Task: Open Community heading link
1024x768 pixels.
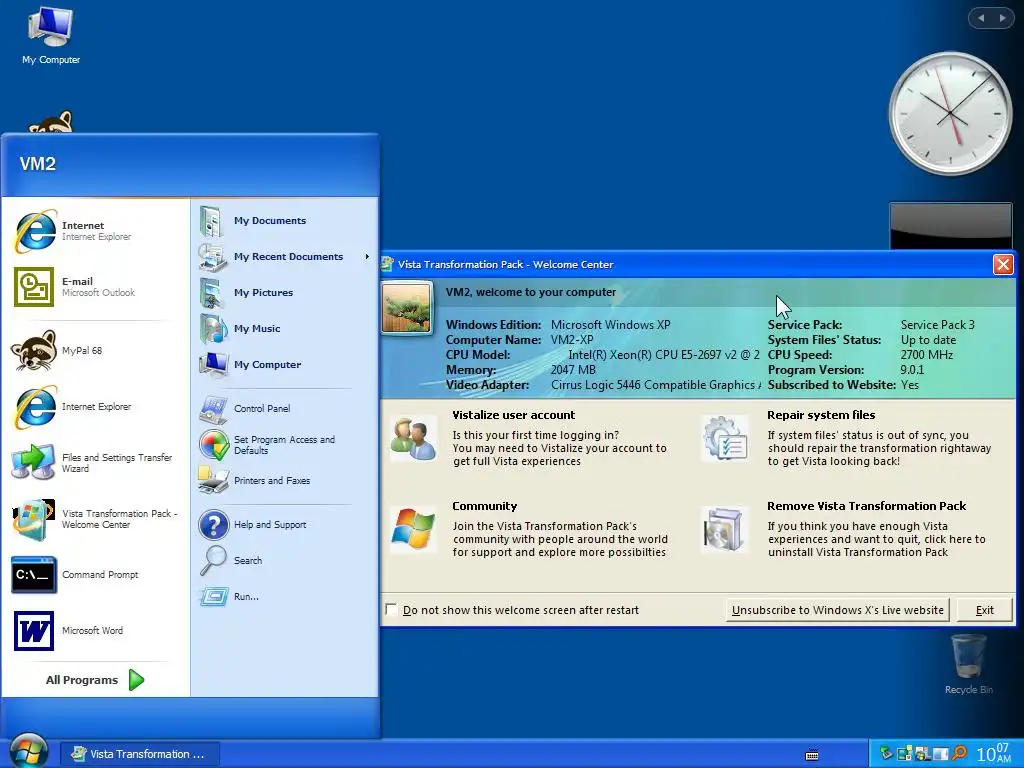Action: pos(485,506)
